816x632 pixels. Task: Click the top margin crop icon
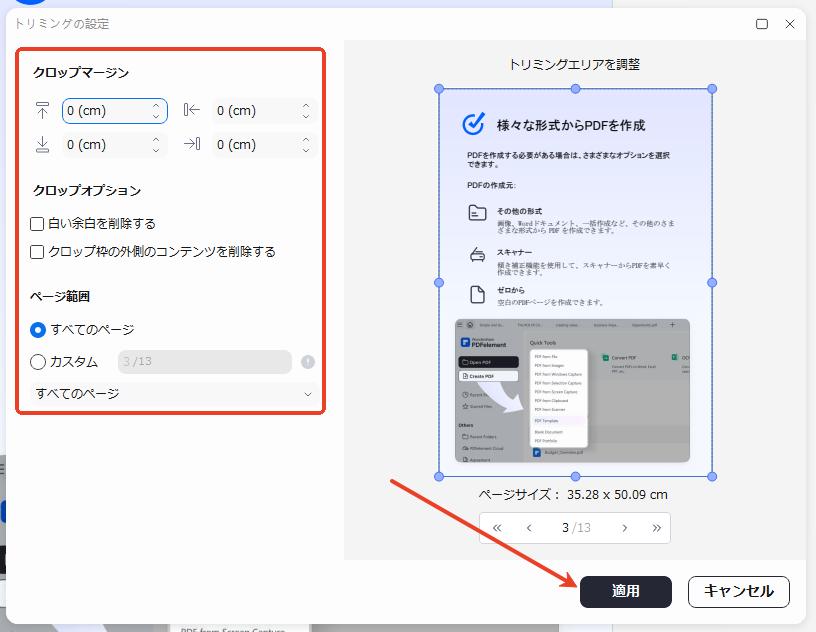42,111
